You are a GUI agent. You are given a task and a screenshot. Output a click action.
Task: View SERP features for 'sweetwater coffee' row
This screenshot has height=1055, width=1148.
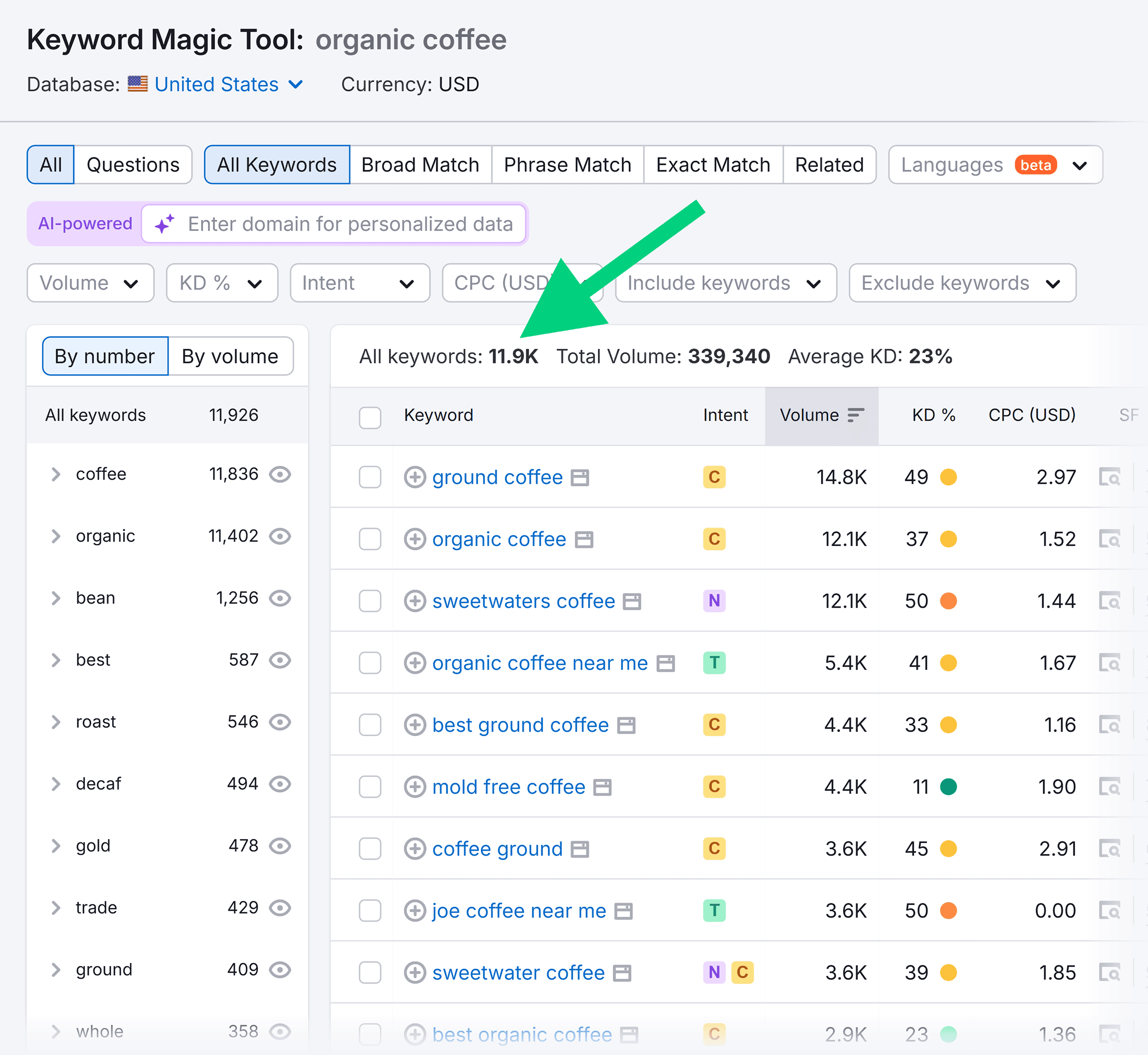(x=1110, y=972)
